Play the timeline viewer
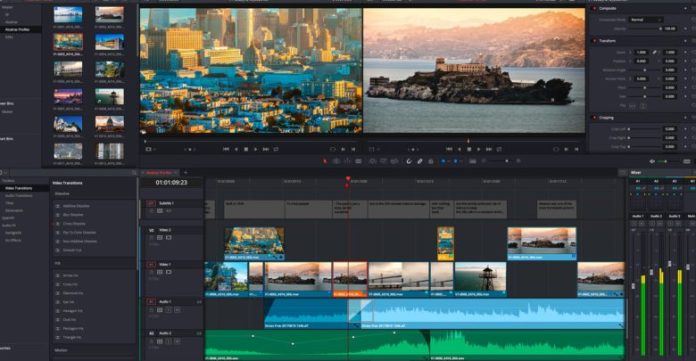Viewport: 696px width, 361px height. [478, 150]
